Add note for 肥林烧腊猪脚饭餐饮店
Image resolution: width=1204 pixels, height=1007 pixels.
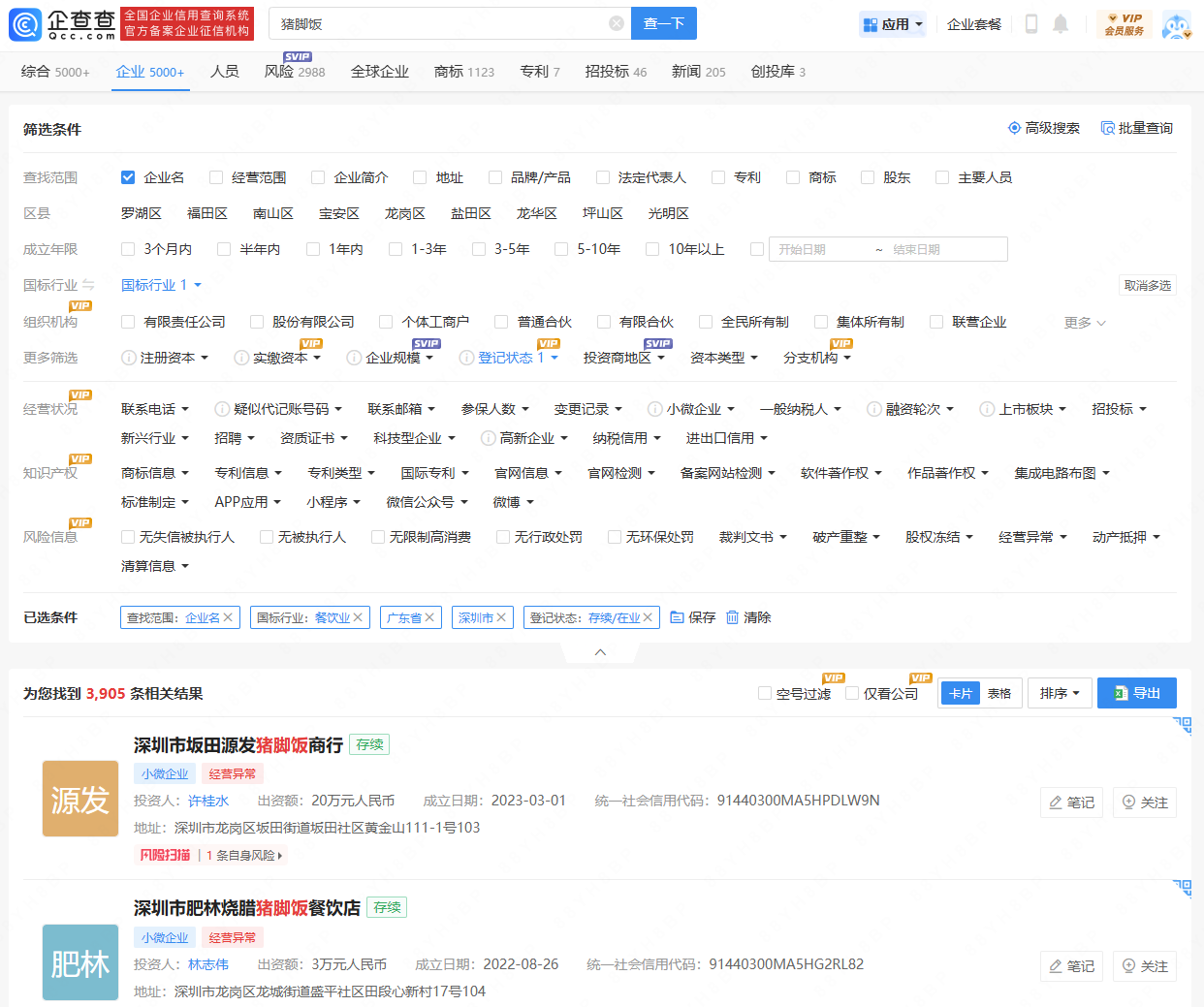pos(1071,966)
